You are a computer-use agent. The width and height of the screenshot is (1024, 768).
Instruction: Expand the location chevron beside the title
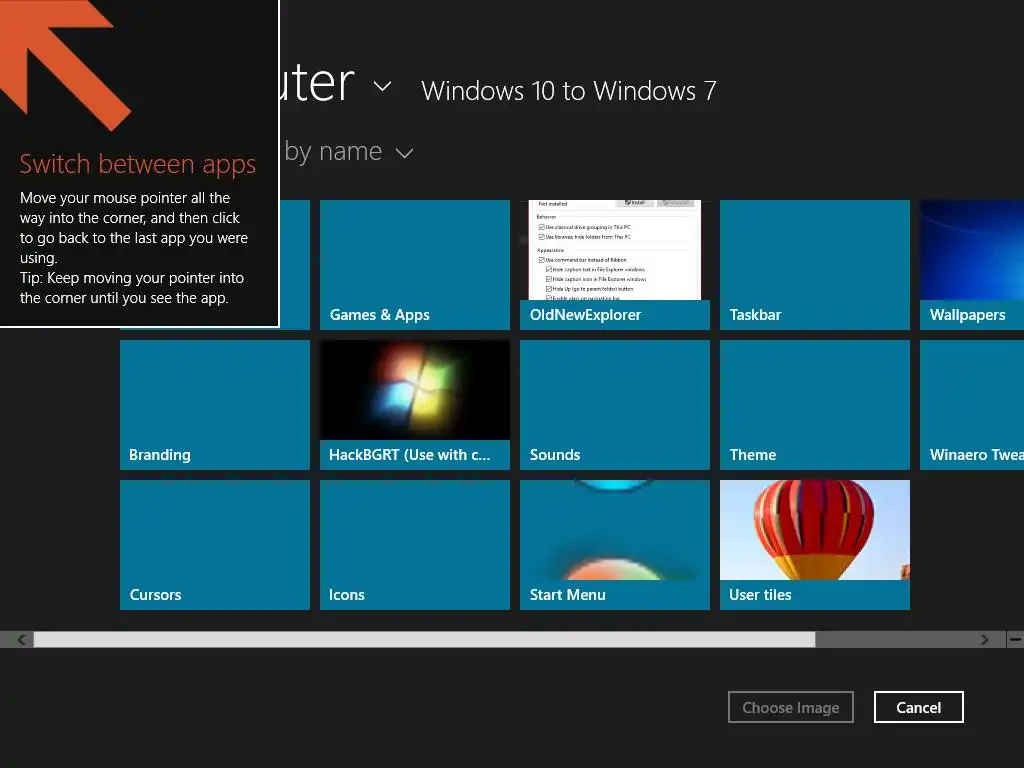383,86
